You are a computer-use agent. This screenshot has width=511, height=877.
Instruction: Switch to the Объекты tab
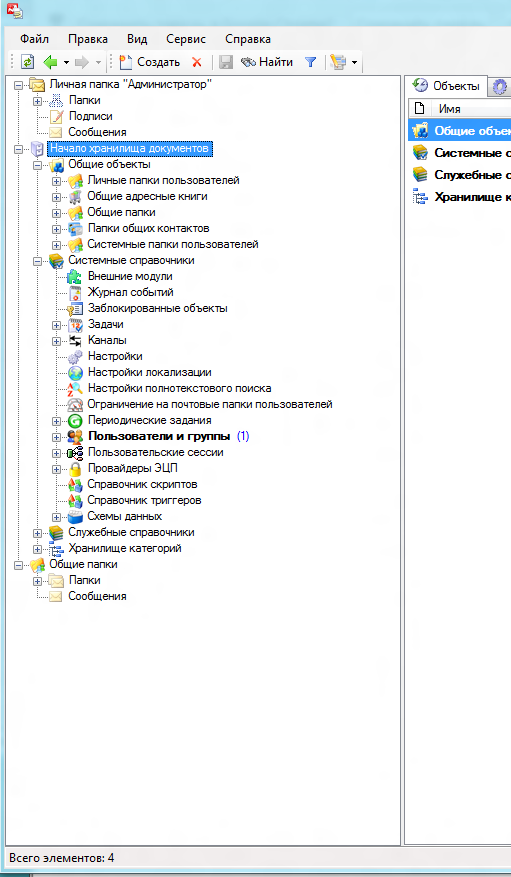coord(446,86)
